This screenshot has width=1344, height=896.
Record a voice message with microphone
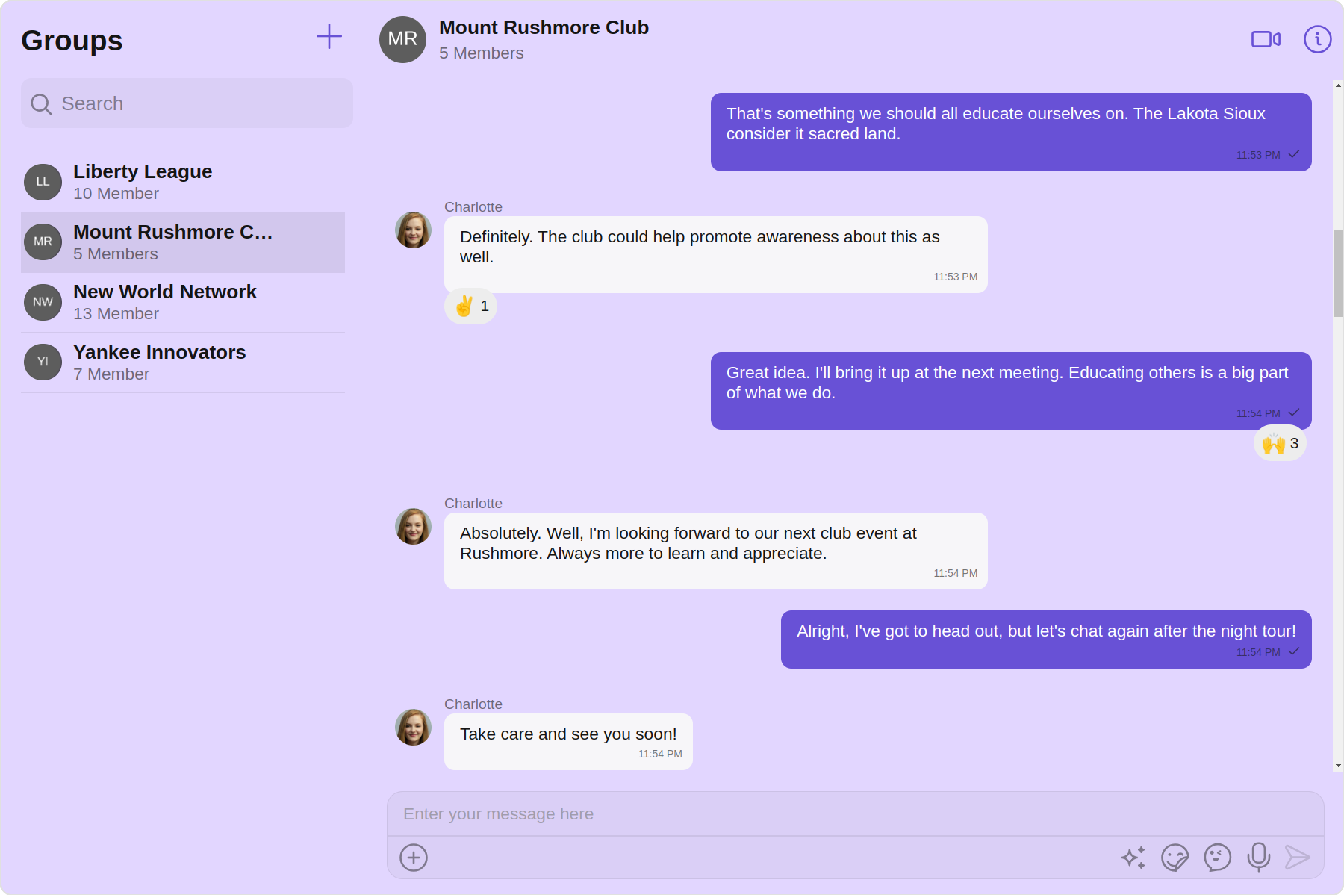(x=1258, y=857)
